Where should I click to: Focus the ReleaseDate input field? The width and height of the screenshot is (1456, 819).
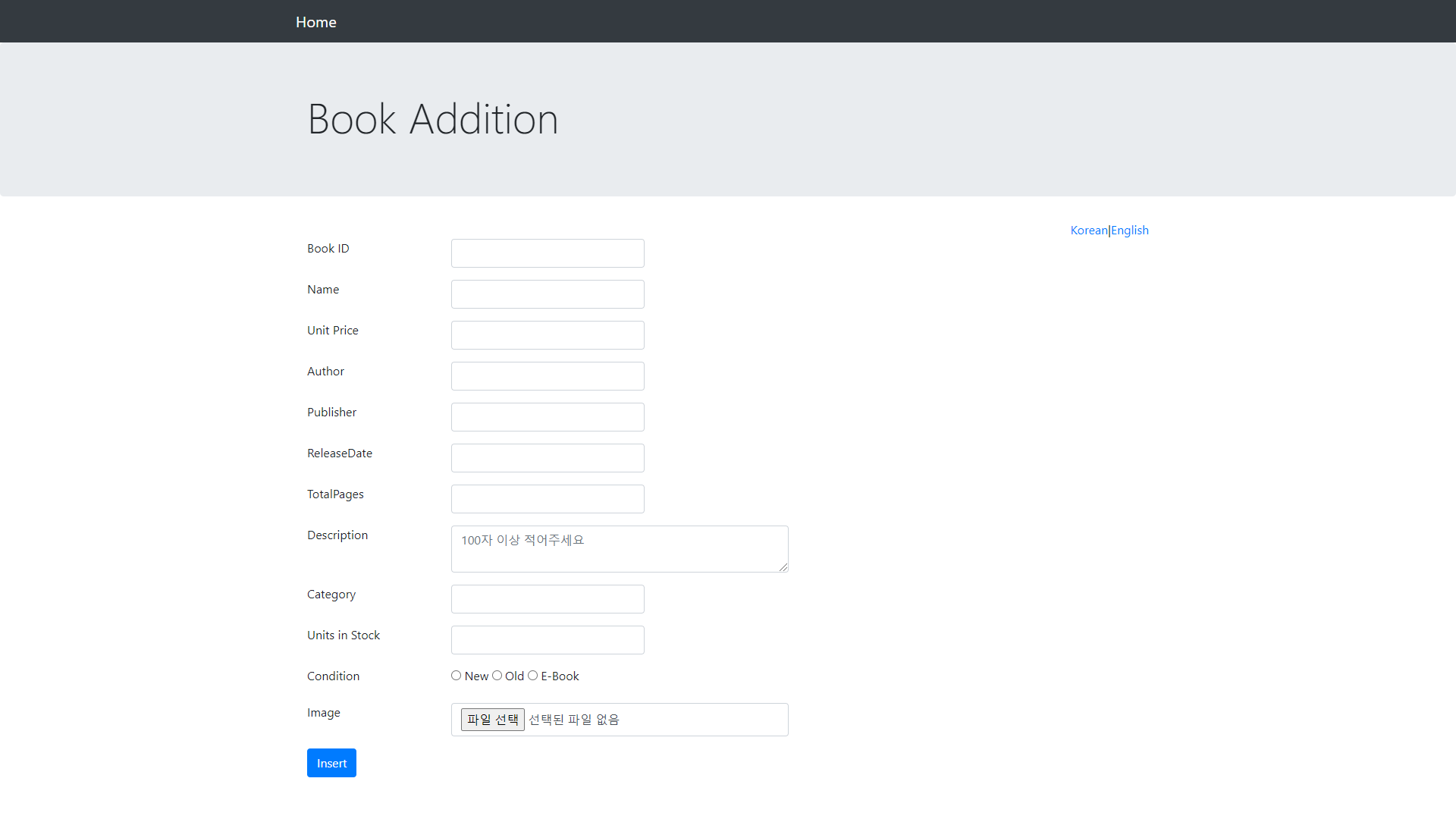[547, 458]
